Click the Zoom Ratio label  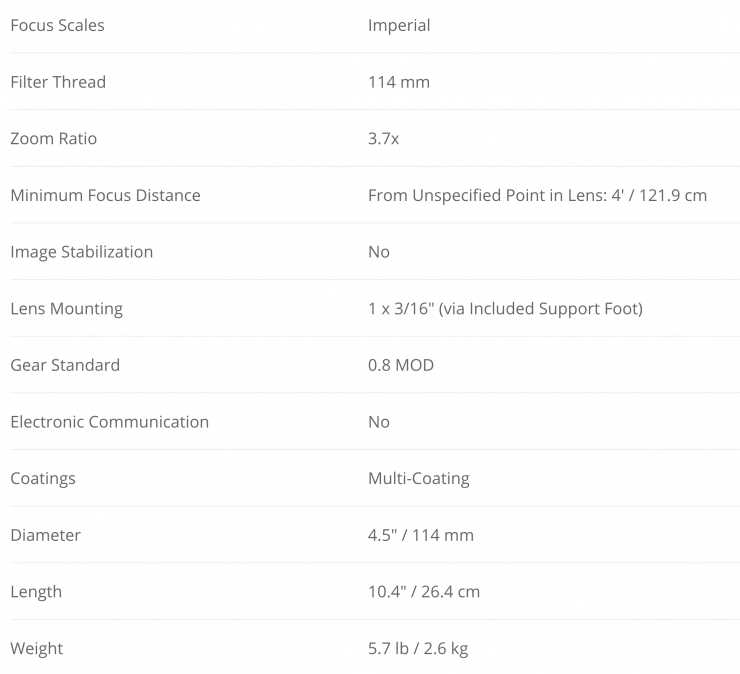(54, 139)
